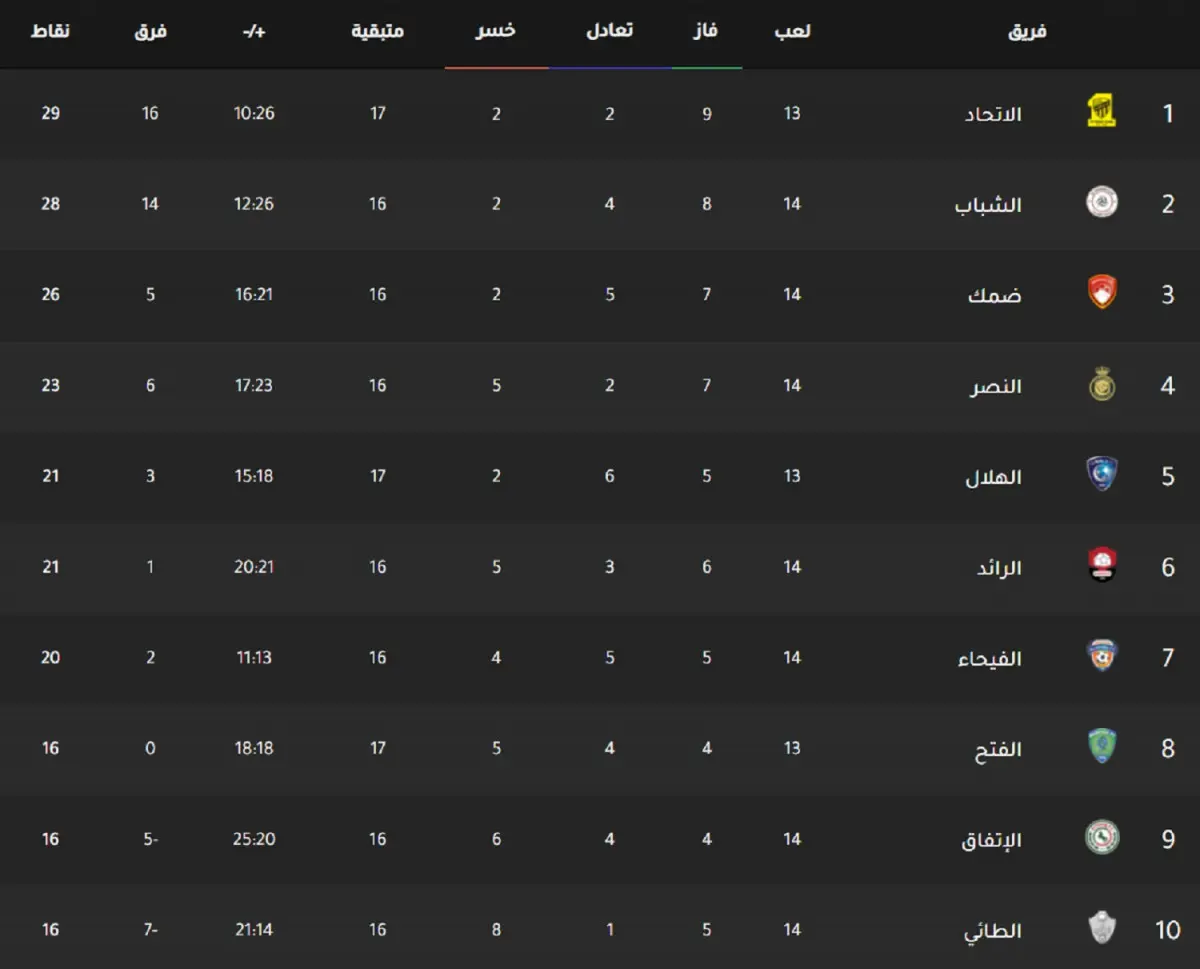1200x969 pixels.
Task: Open the النصر team name link
Action: 995,386
